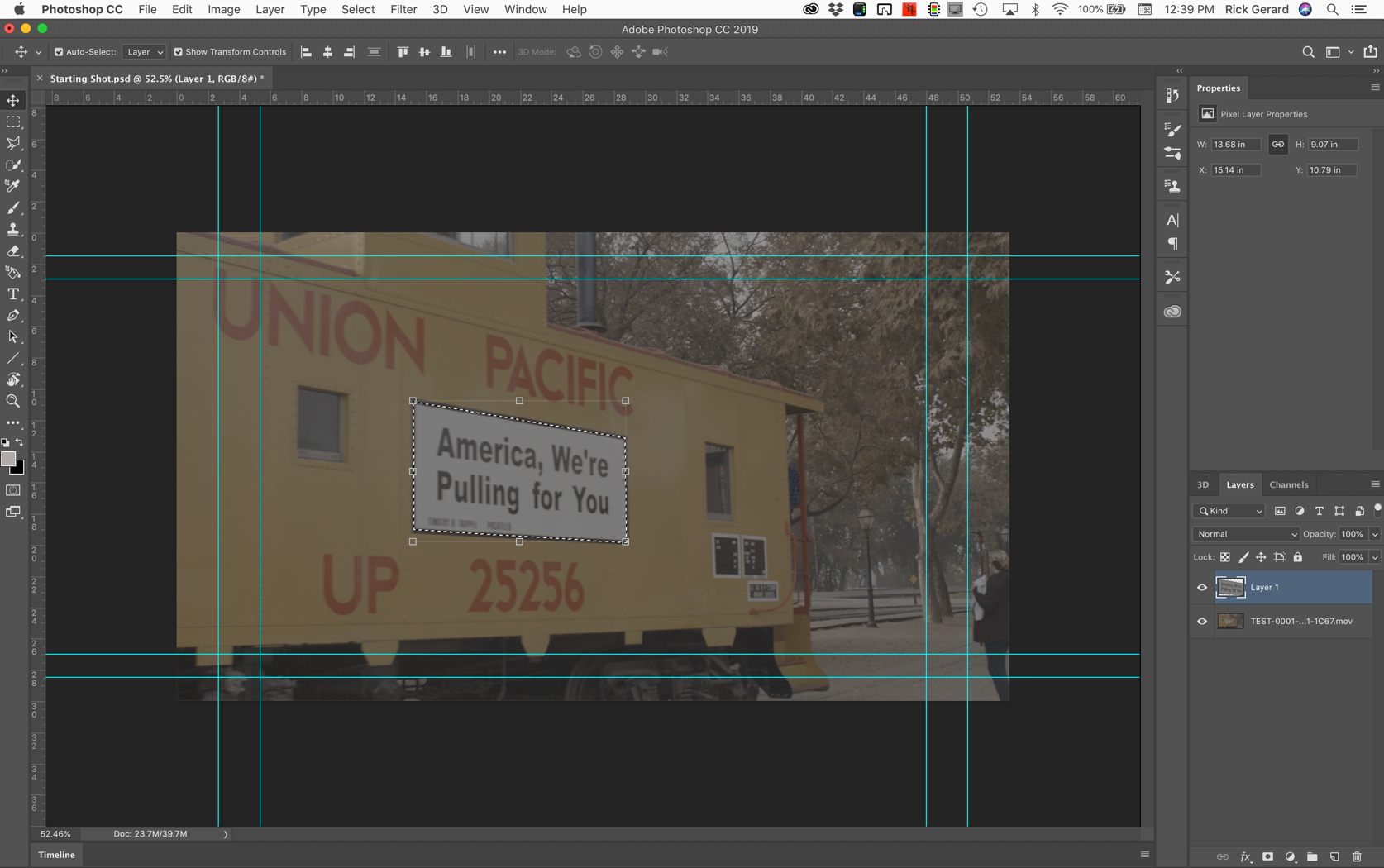Screen dimensions: 1384x868
Task: Open the Character panel icon
Action: point(1172,220)
